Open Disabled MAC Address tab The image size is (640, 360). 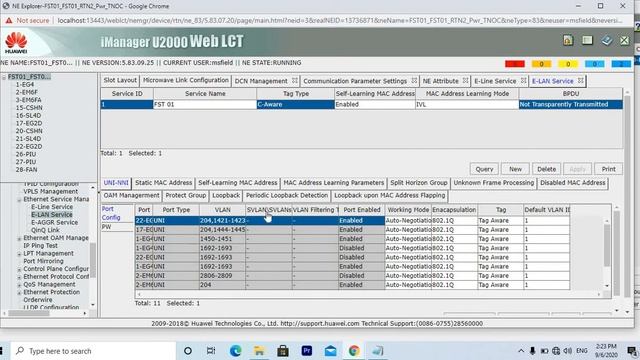(x=573, y=183)
